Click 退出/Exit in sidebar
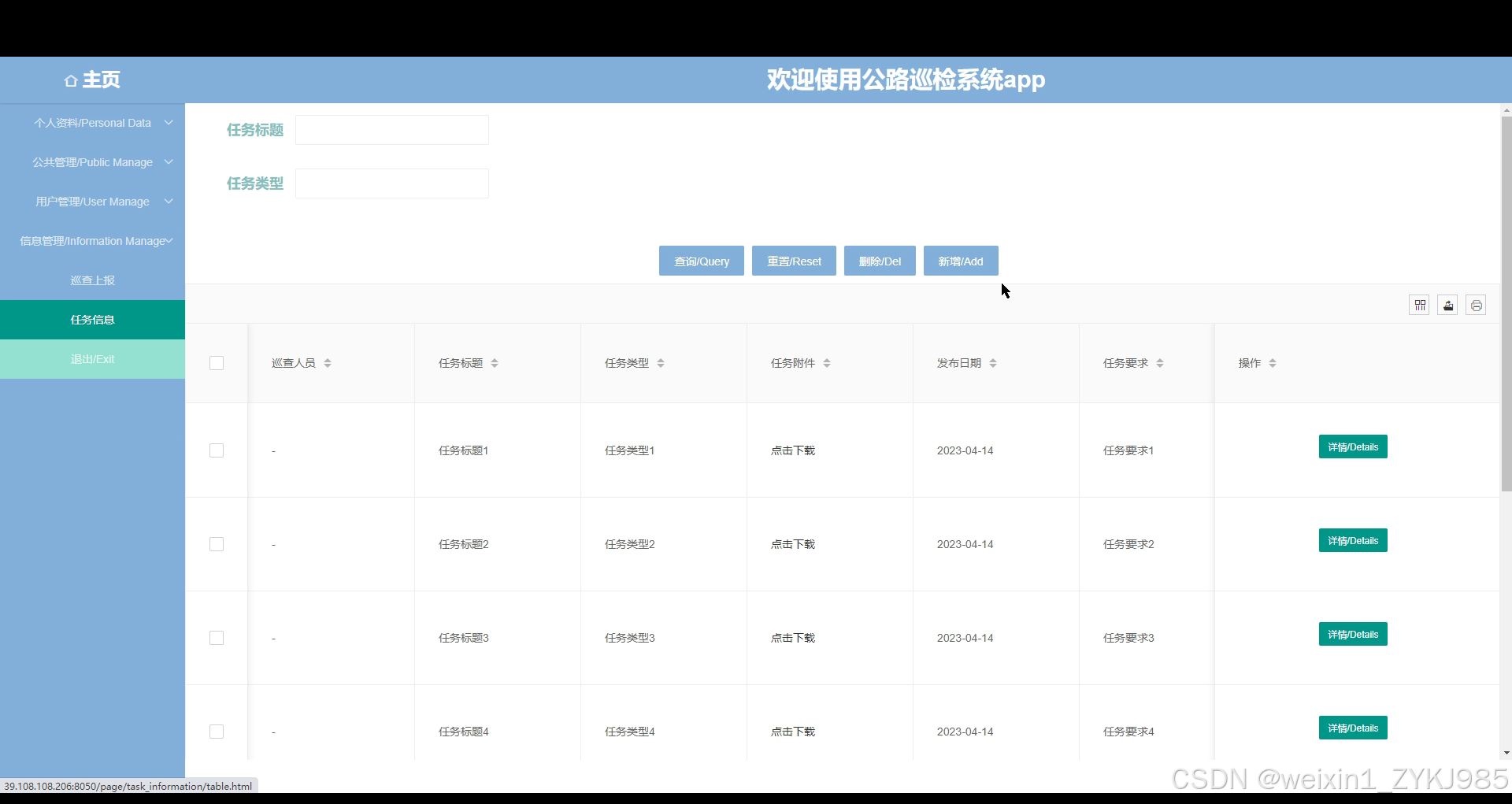 [92, 359]
